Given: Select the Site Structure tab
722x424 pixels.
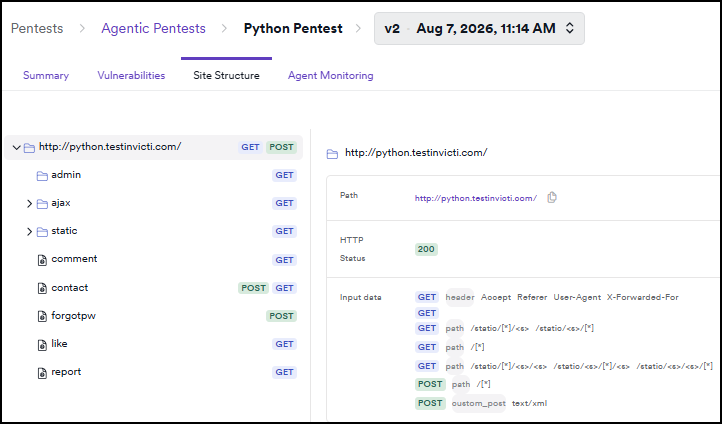Looking at the screenshot, I should click(x=226, y=76).
